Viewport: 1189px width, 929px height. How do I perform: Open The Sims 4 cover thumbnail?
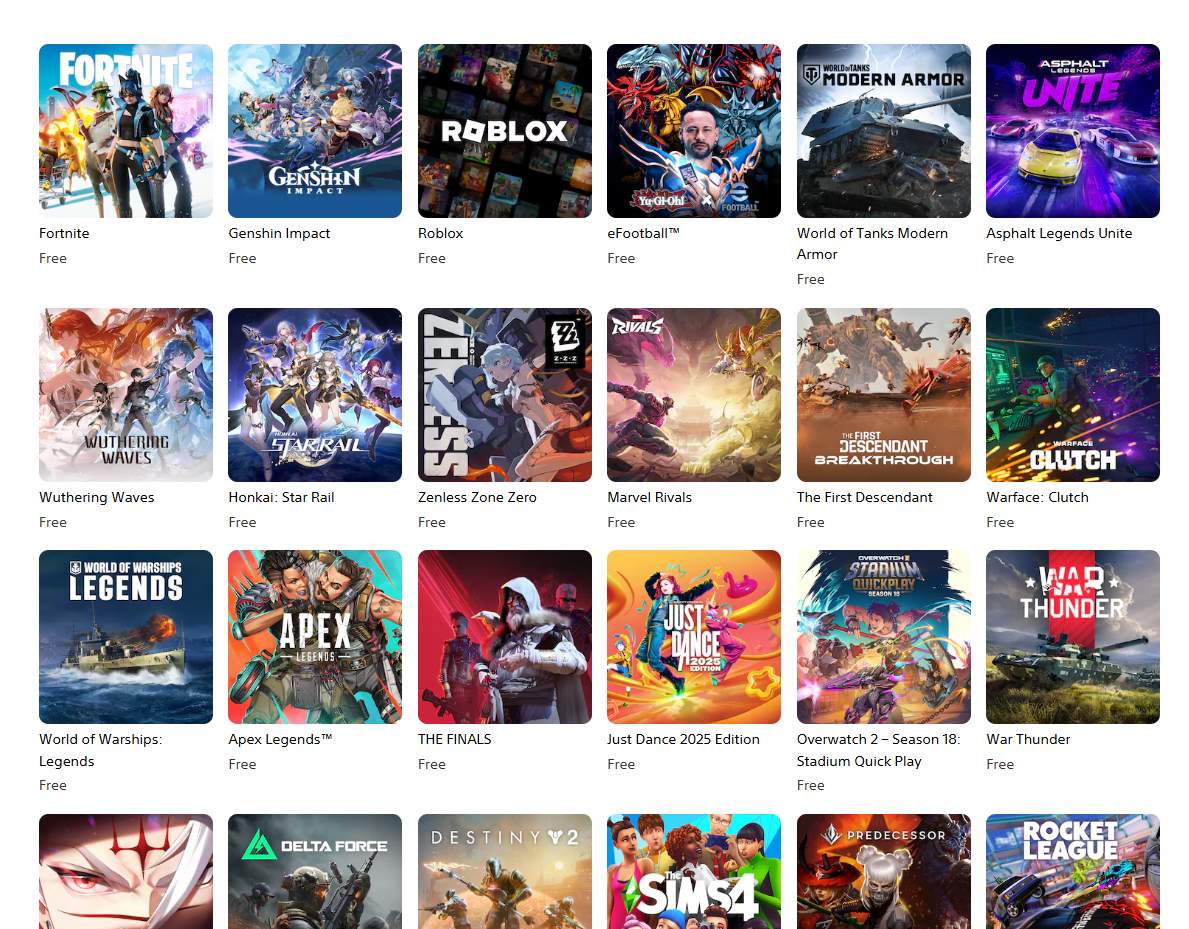694,871
